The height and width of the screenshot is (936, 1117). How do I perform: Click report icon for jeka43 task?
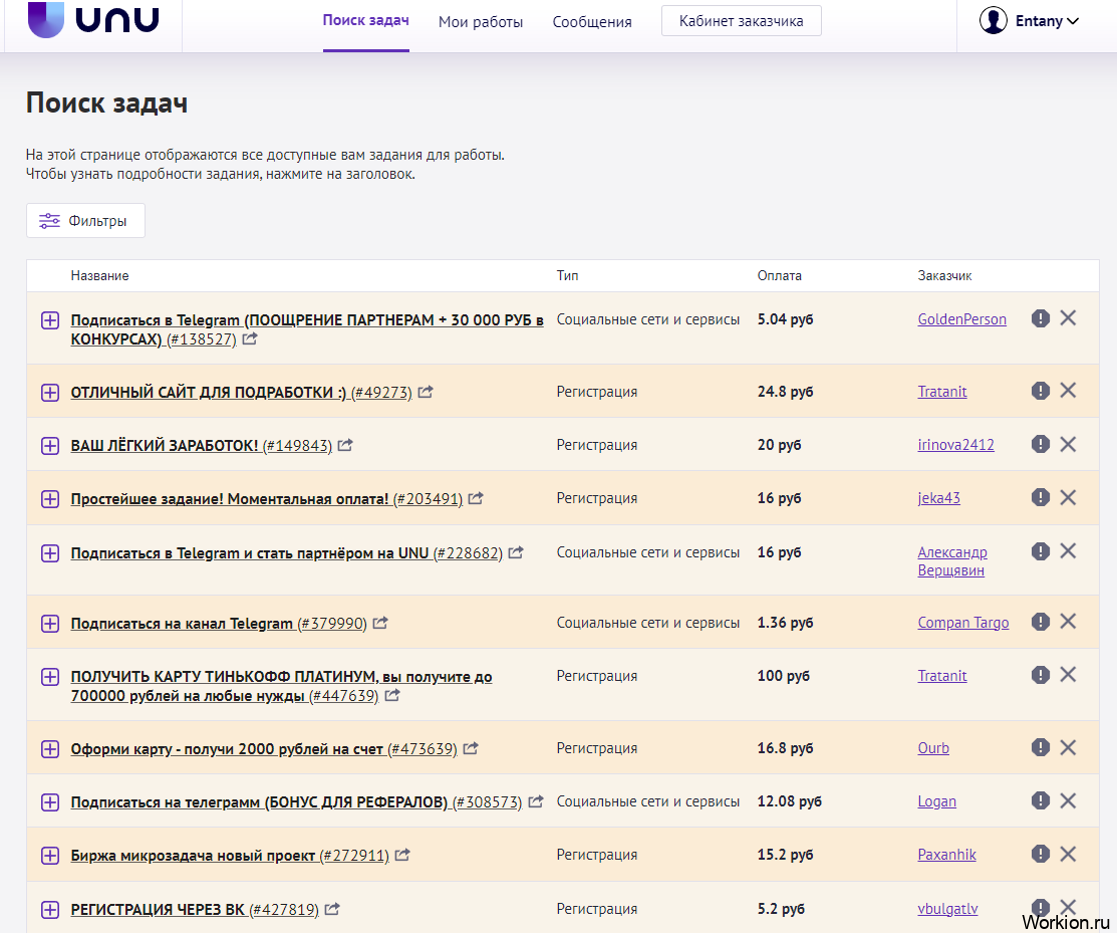pos(1040,497)
